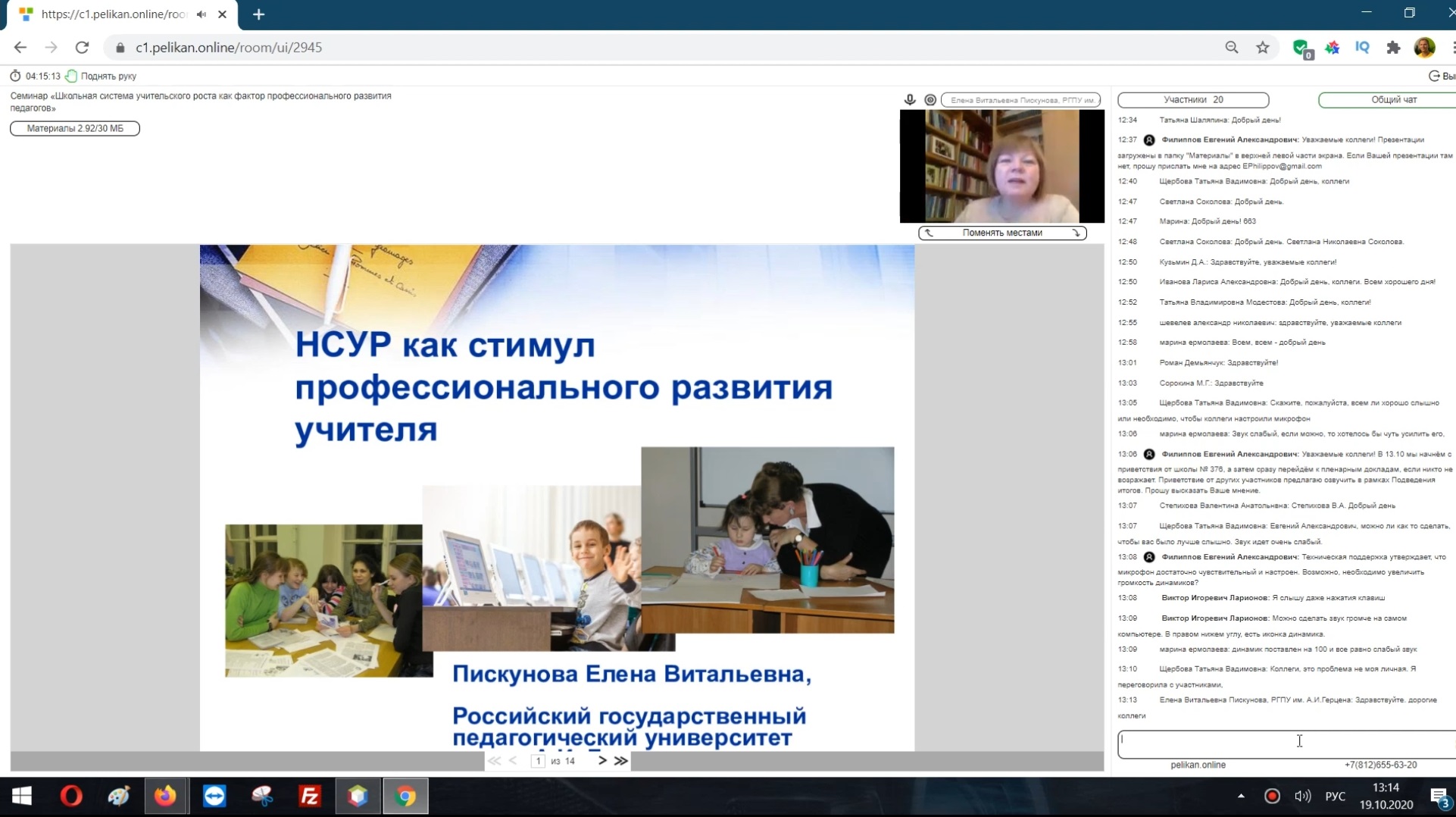Switch to the Участники 20 tab
1456x817 pixels.
1193,99
